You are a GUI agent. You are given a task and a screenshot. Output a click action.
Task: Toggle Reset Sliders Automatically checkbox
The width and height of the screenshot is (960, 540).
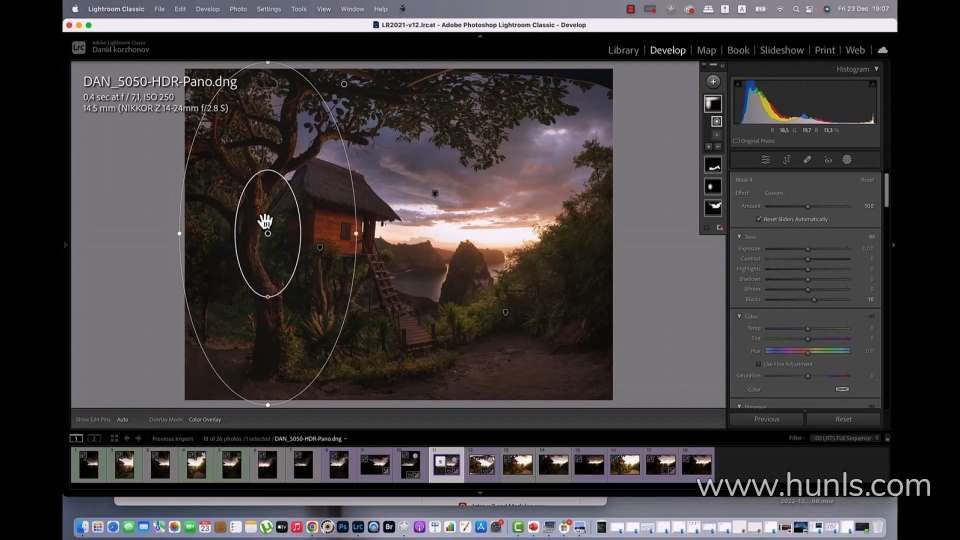click(x=760, y=219)
